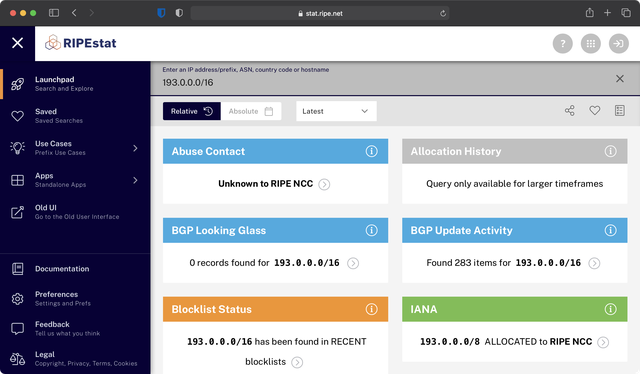Image resolution: width=640 pixels, height=374 pixels.
Task: Click the share results icon
Action: tap(569, 111)
